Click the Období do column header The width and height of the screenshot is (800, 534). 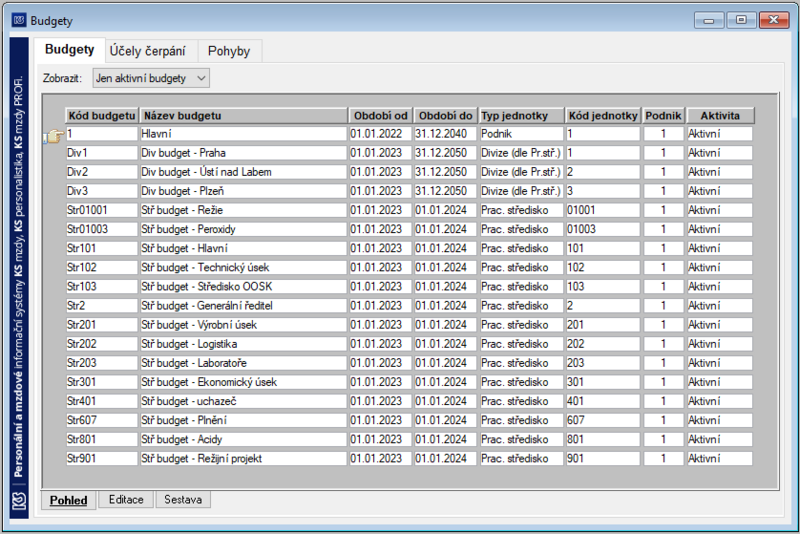(445, 116)
